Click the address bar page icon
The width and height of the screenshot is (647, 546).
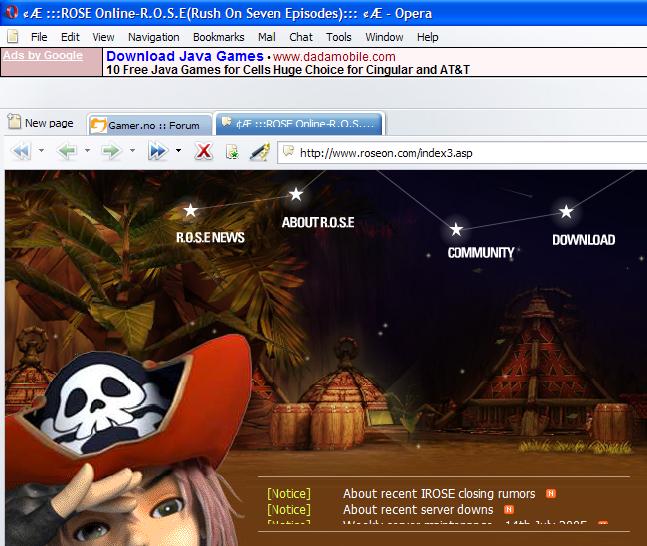[x=288, y=151]
